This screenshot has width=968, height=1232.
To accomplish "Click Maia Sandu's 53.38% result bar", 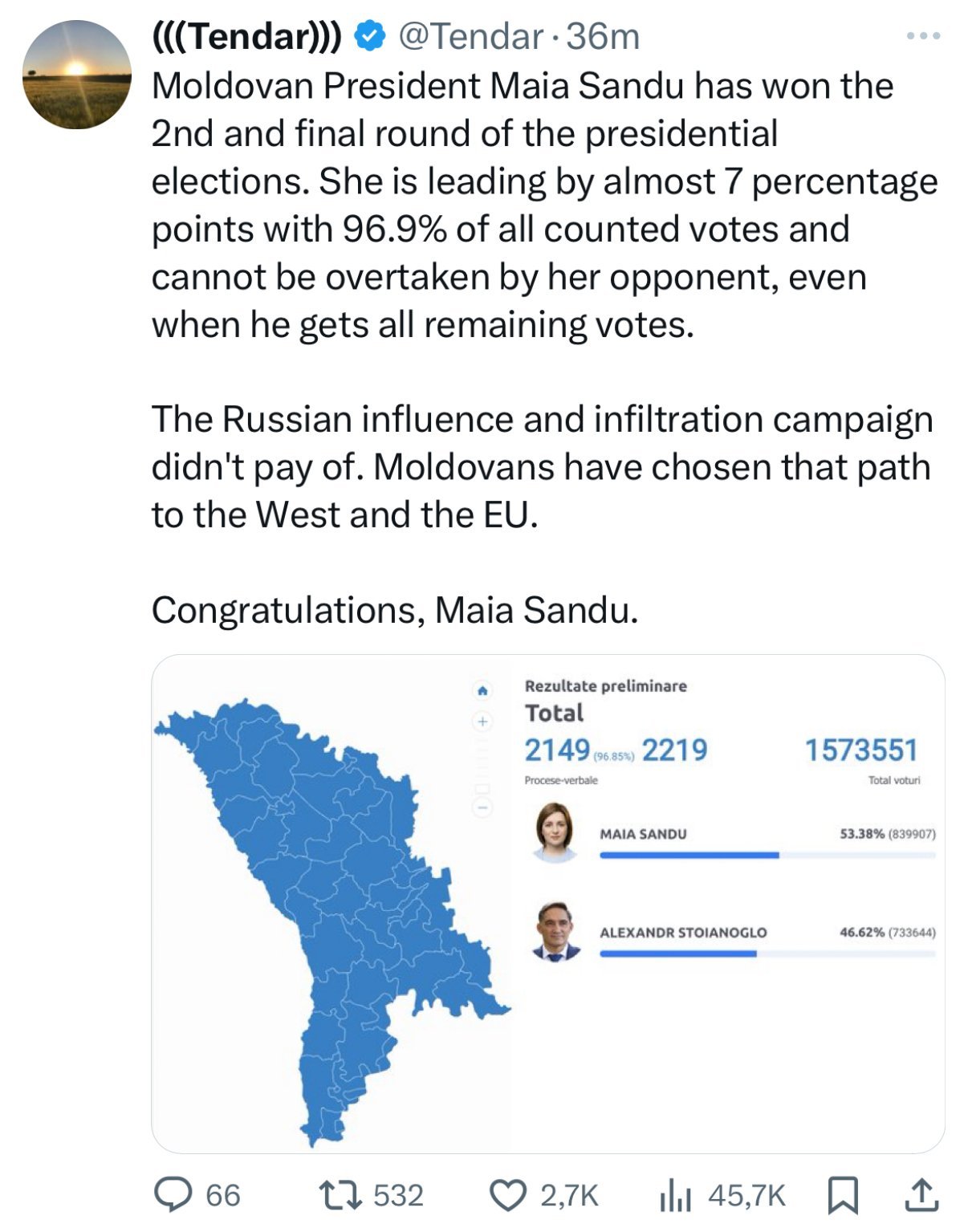I will click(689, 856).
